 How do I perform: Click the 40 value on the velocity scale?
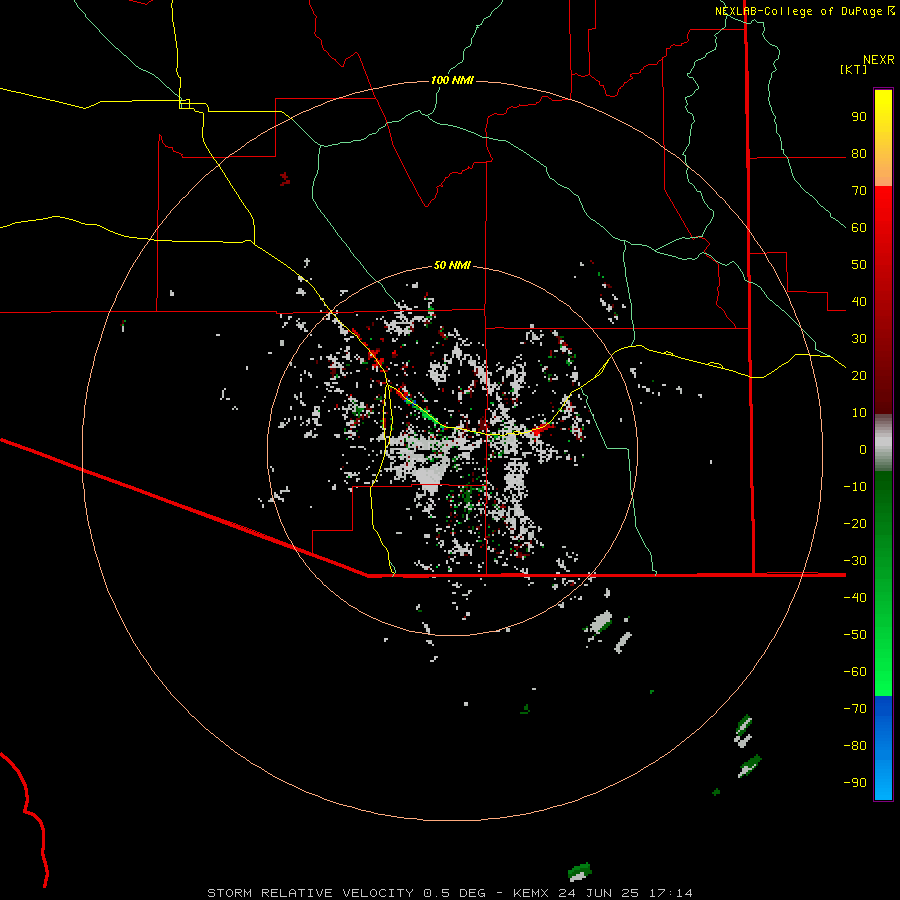point(859,302)
